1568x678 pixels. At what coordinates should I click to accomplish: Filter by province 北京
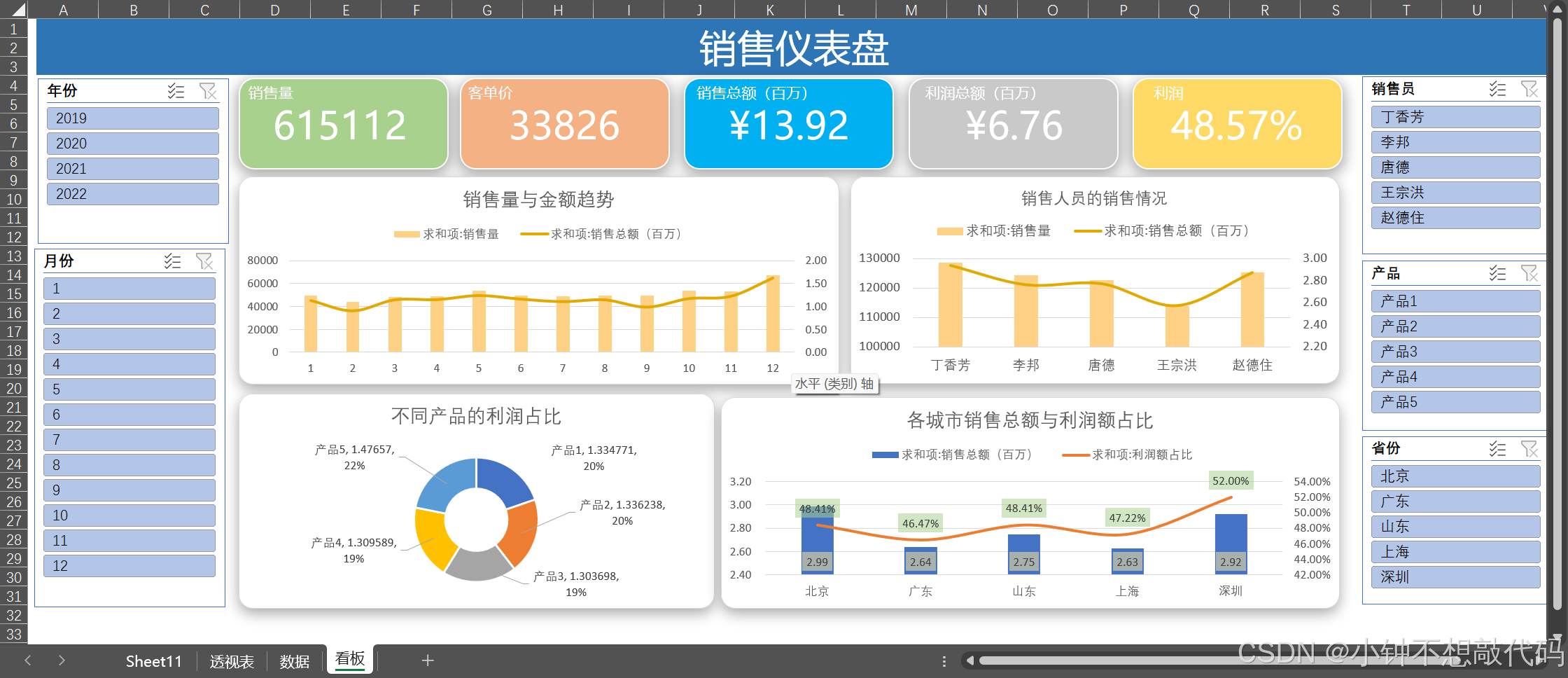click(x=1456, y=476)
